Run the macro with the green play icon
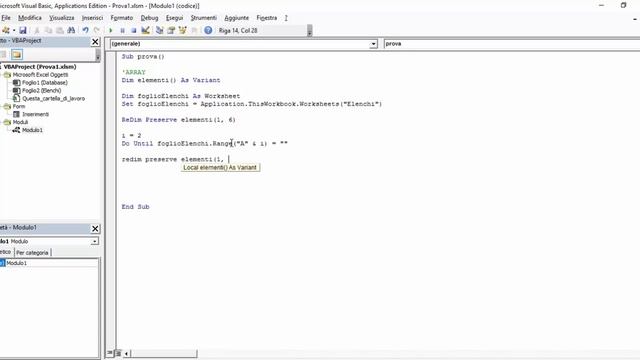The width and height of the screenshot is (640, 360). 111,30
